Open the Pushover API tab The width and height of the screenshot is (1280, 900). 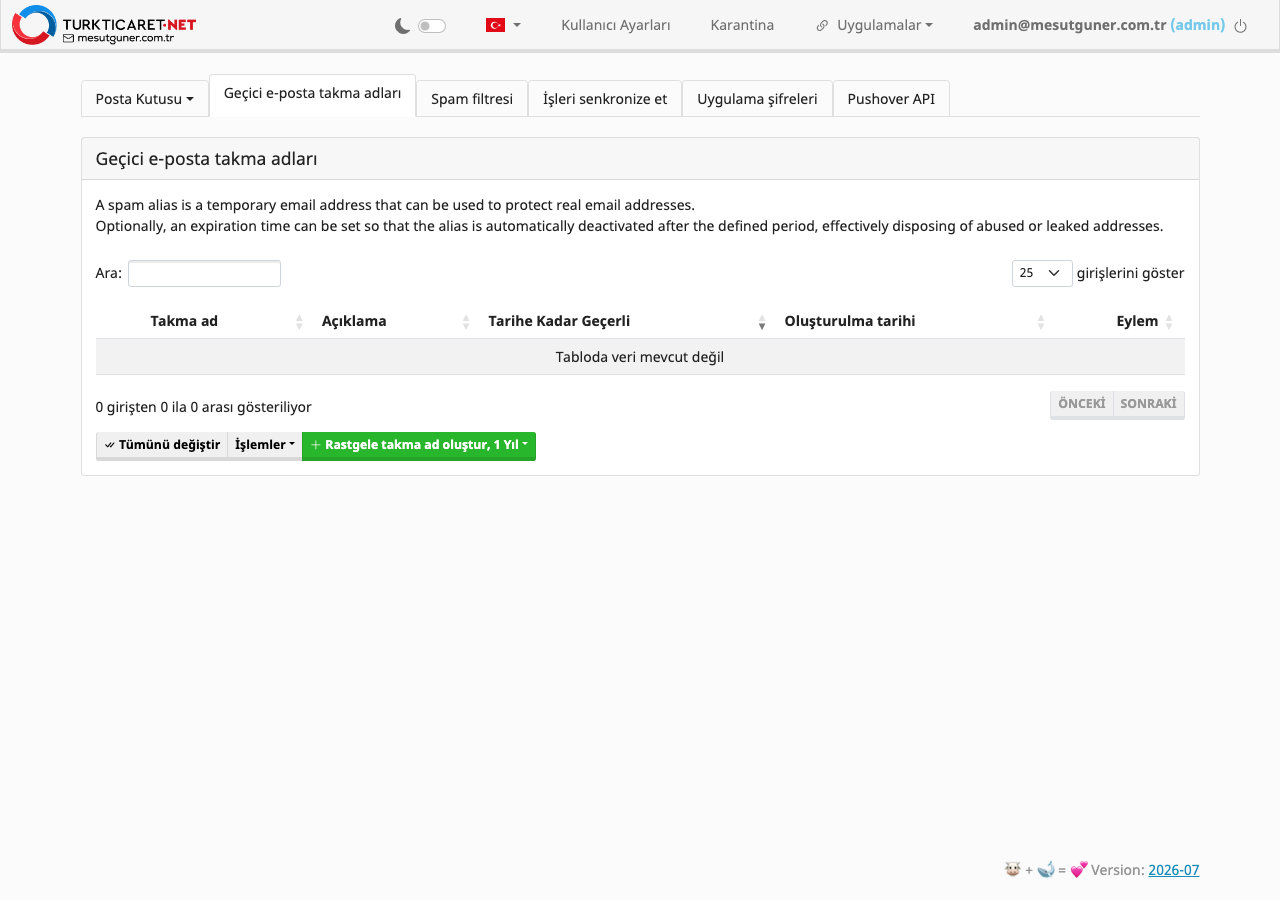click(x=891, y=99)
